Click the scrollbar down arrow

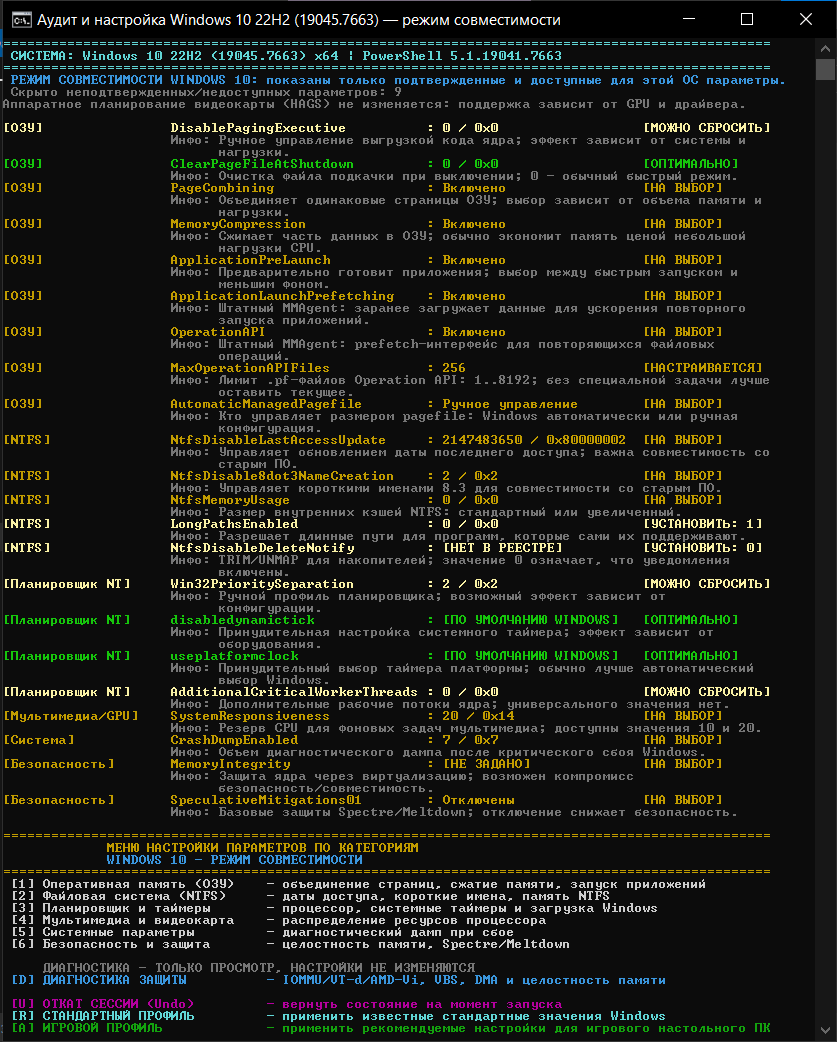point(825,1031)
